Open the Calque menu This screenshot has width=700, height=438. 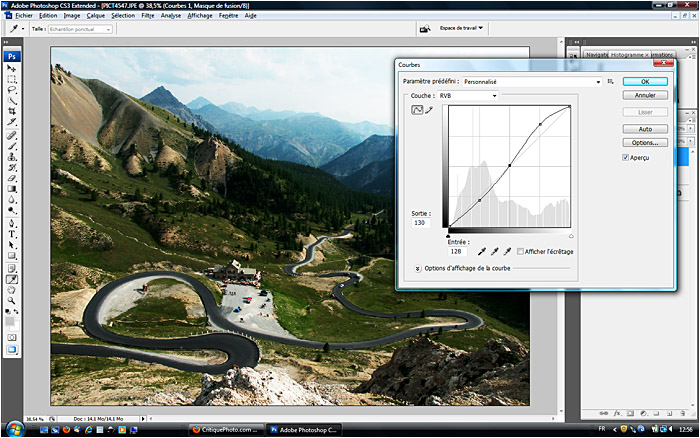tap(95, 16)
